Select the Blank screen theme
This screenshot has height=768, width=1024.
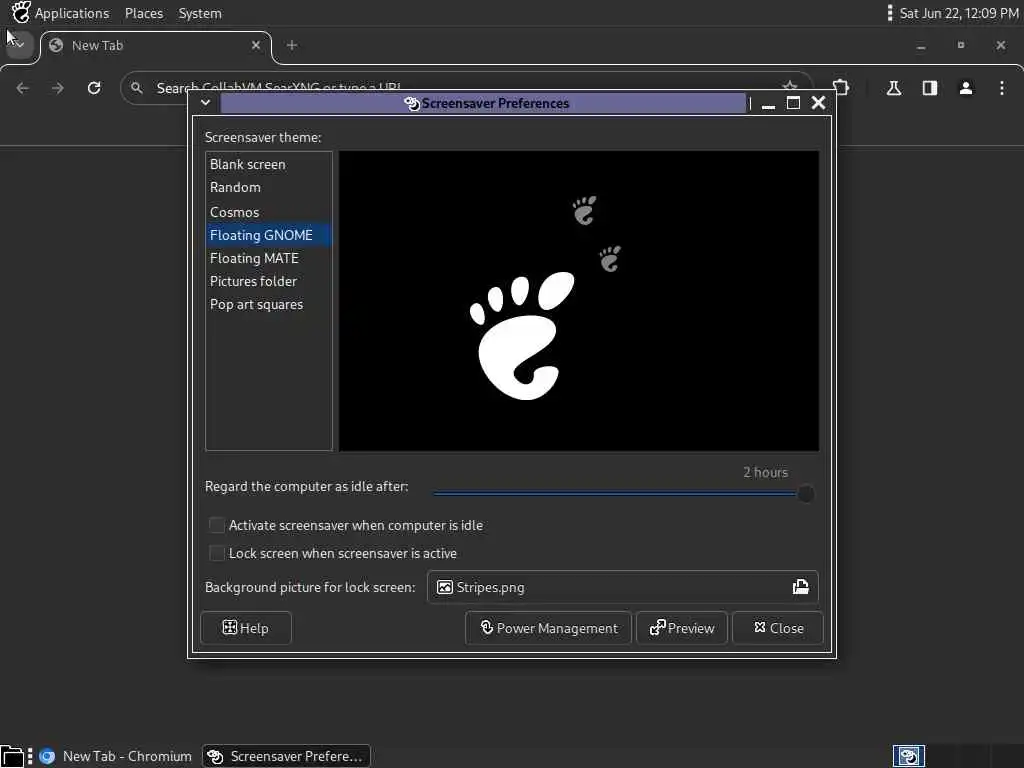point(268,165)
